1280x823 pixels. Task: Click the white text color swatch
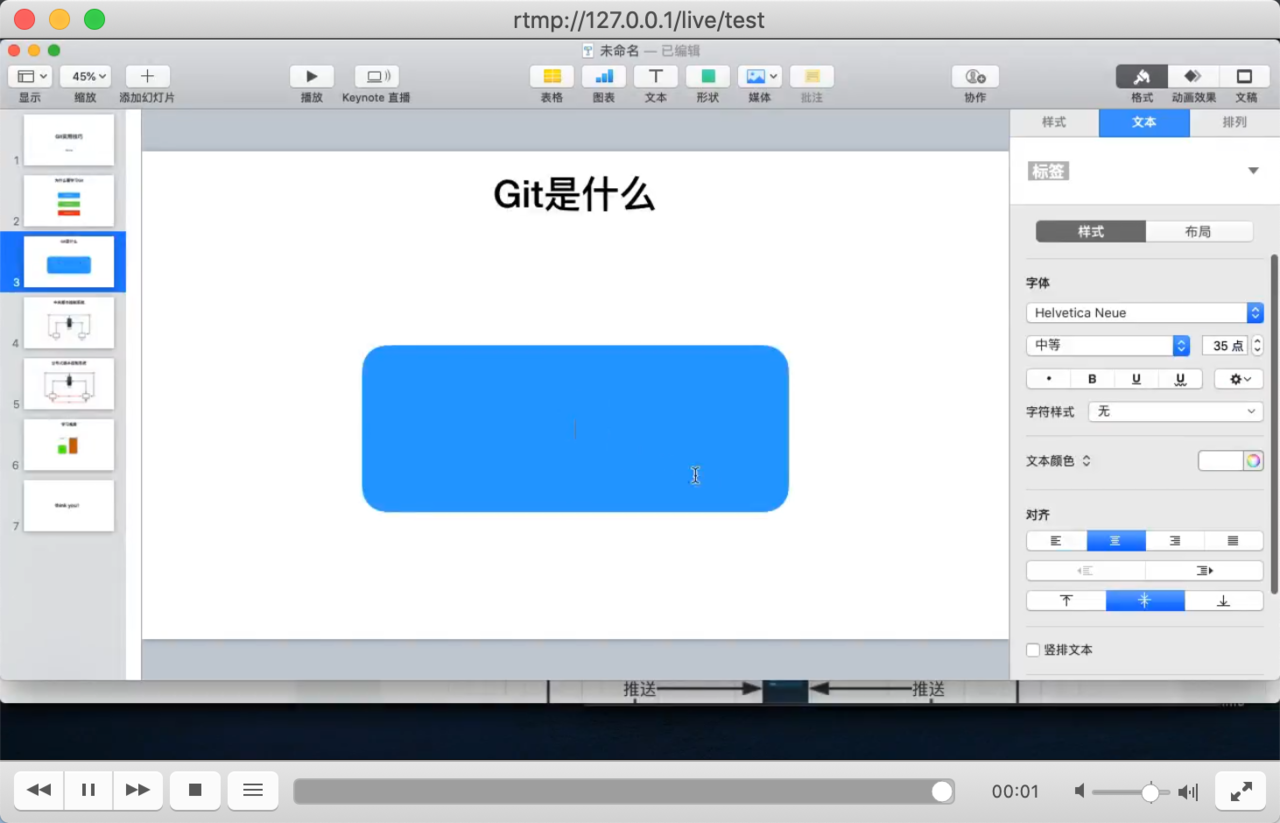click(x=1220, y=461)
